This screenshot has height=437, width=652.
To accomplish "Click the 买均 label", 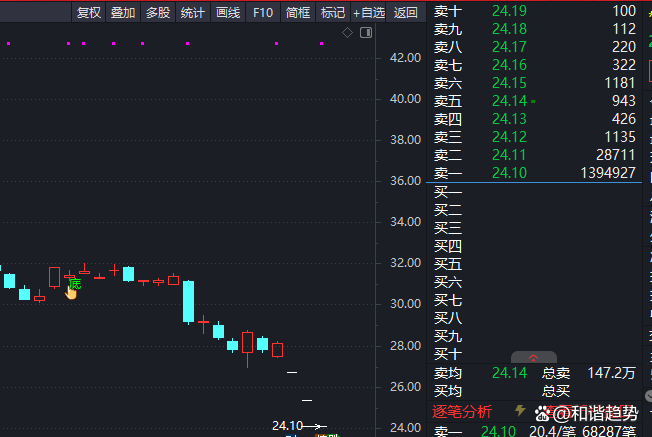I will 448,391.
